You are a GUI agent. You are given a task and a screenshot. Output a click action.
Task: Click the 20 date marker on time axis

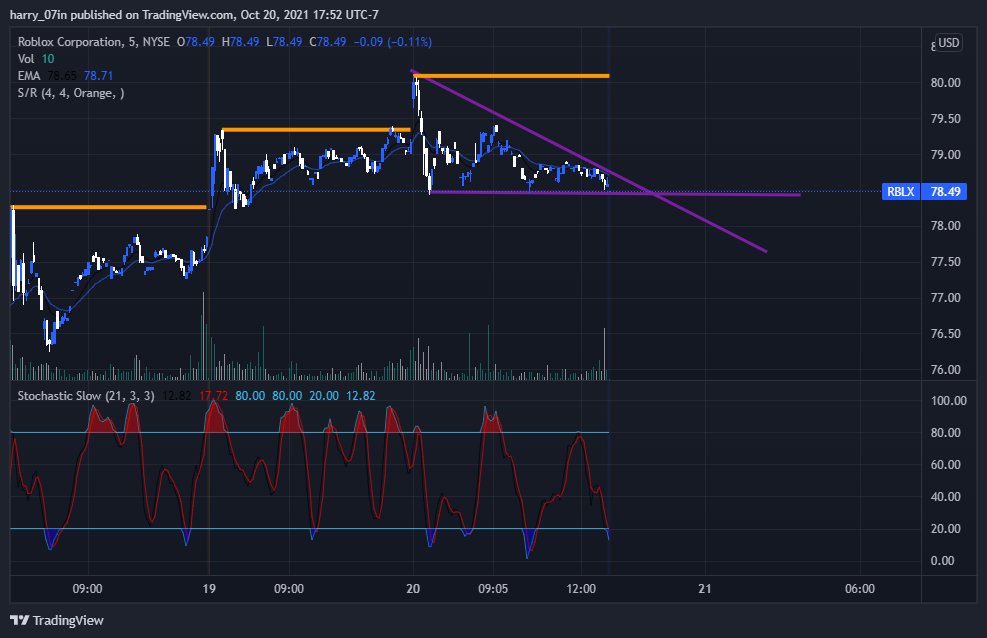click(x=412, y=588)
